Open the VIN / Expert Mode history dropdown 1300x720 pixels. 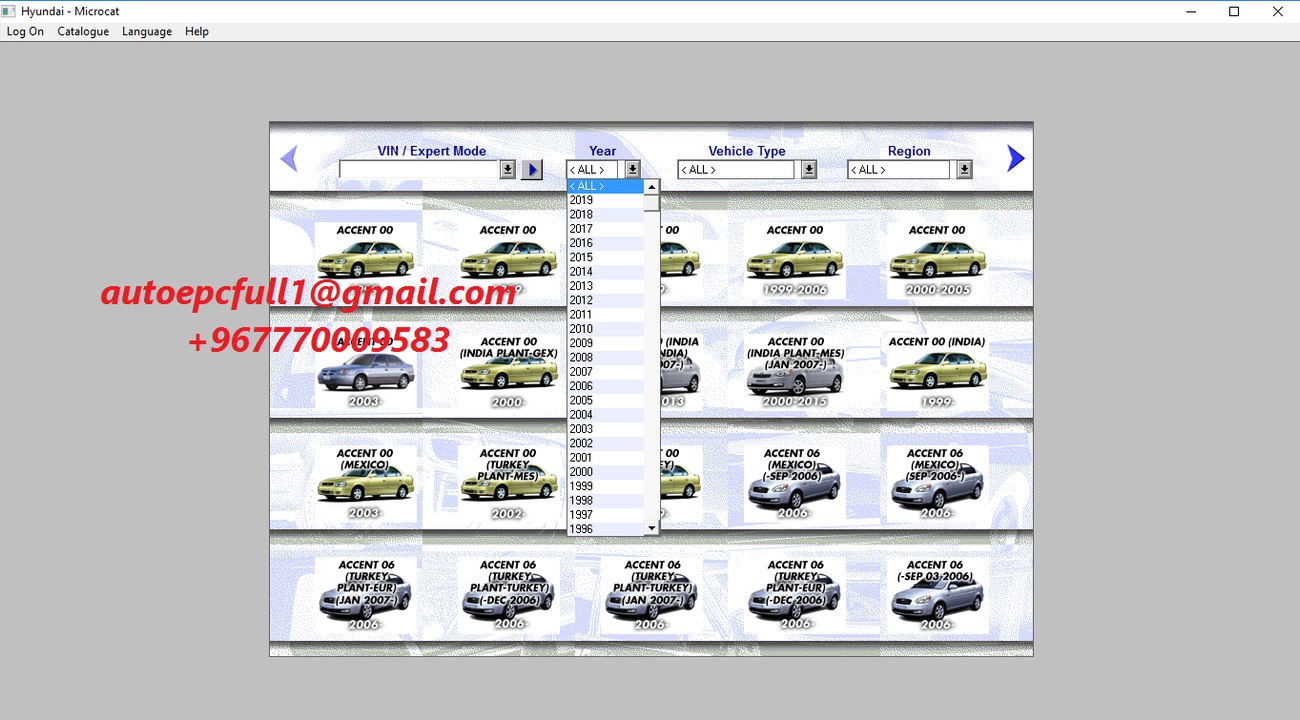click(x=507, y=170)
